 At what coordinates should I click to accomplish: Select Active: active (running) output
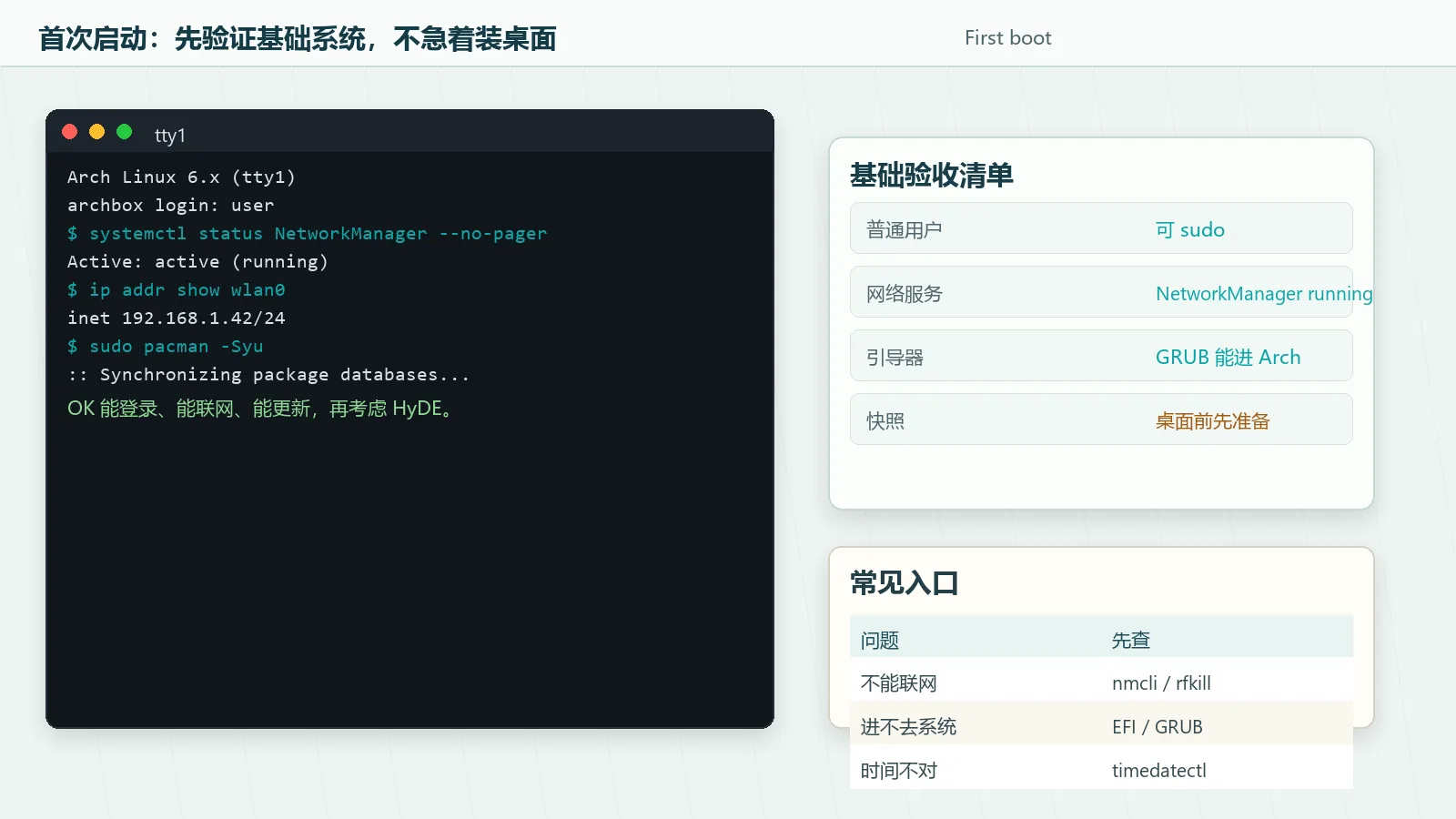click(197, 261)
